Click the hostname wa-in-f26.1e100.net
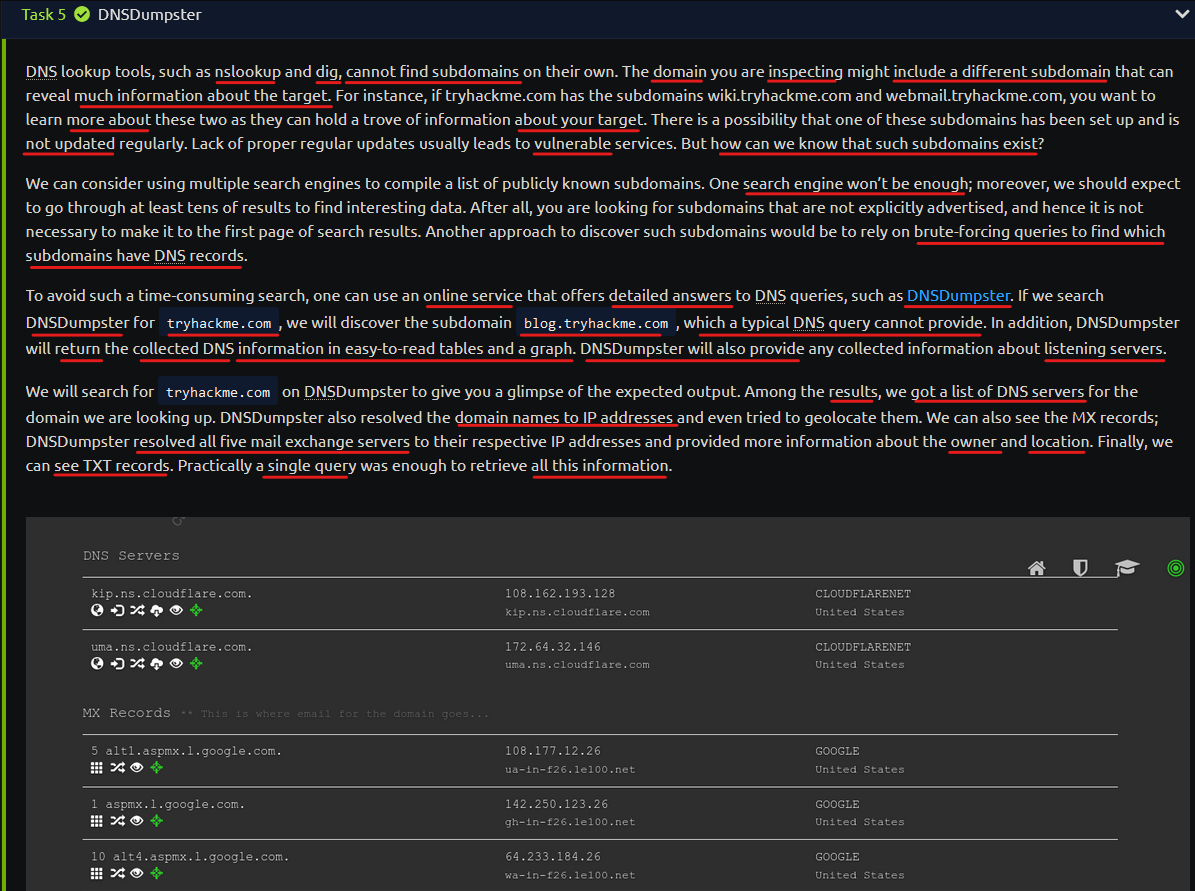This screenshot has width=1195, height=891. click(570, 876)
